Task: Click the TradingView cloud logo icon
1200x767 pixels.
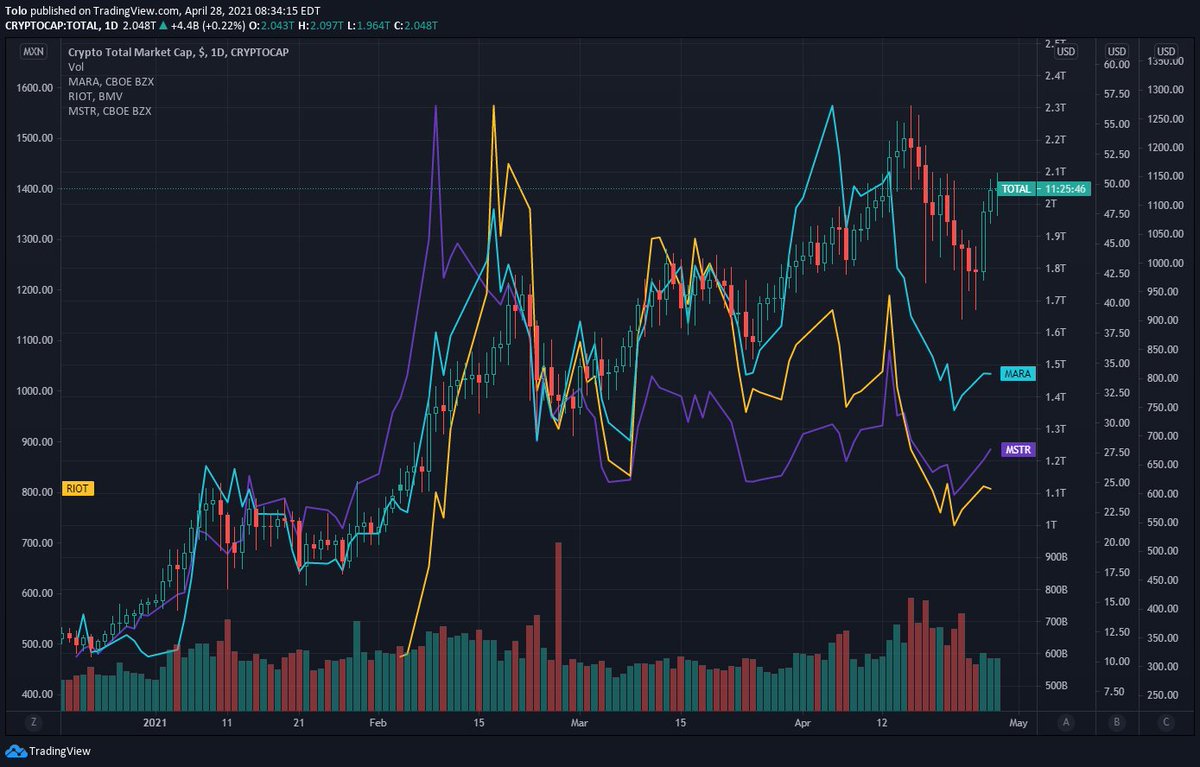Action: 15,752
